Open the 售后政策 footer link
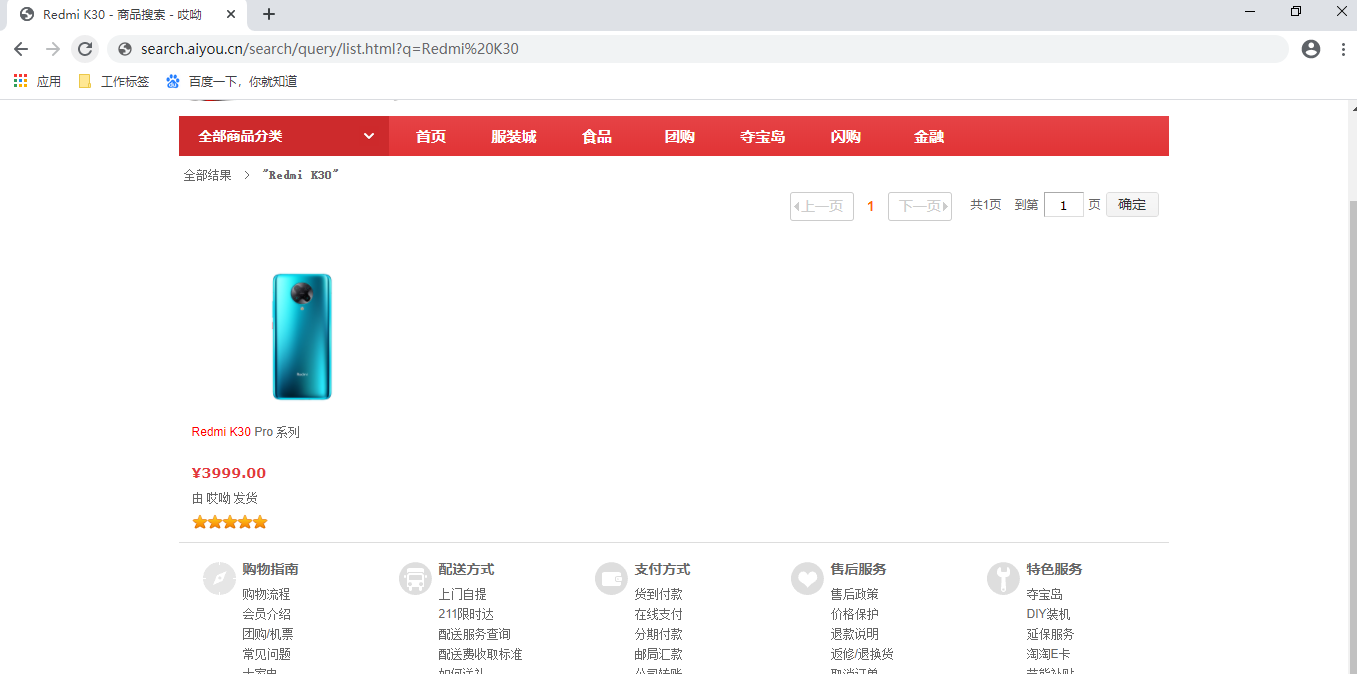This screenshot has width=1357, height=674. 854,594
